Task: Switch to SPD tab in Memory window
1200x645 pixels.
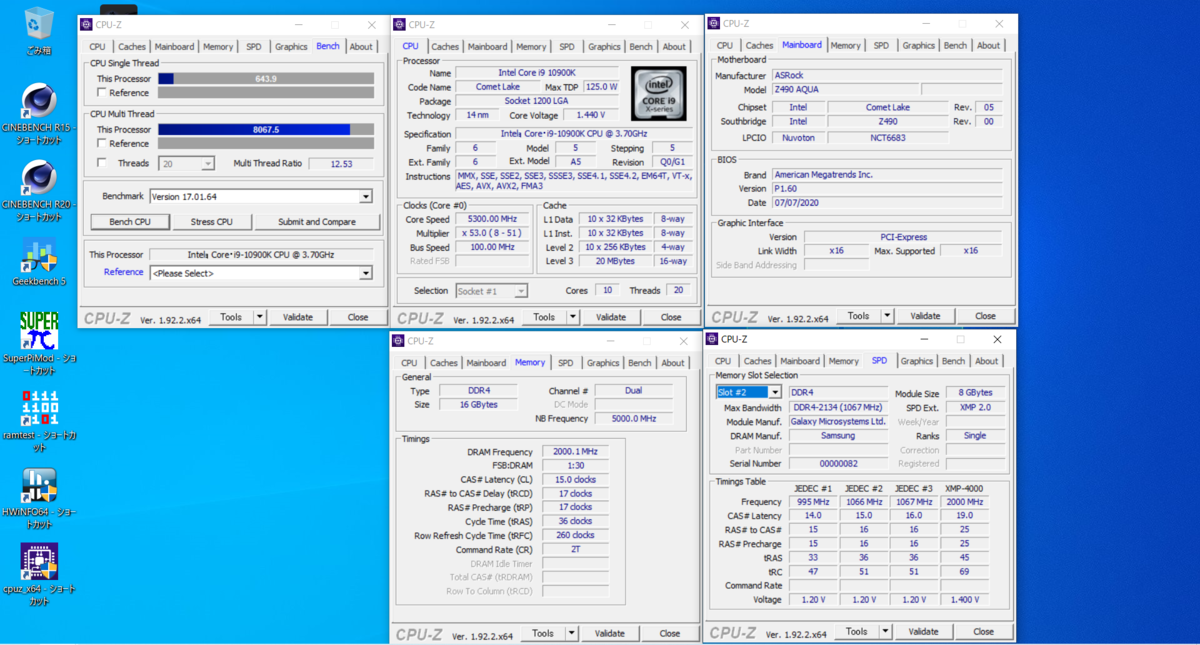Action: pos(566,363)
